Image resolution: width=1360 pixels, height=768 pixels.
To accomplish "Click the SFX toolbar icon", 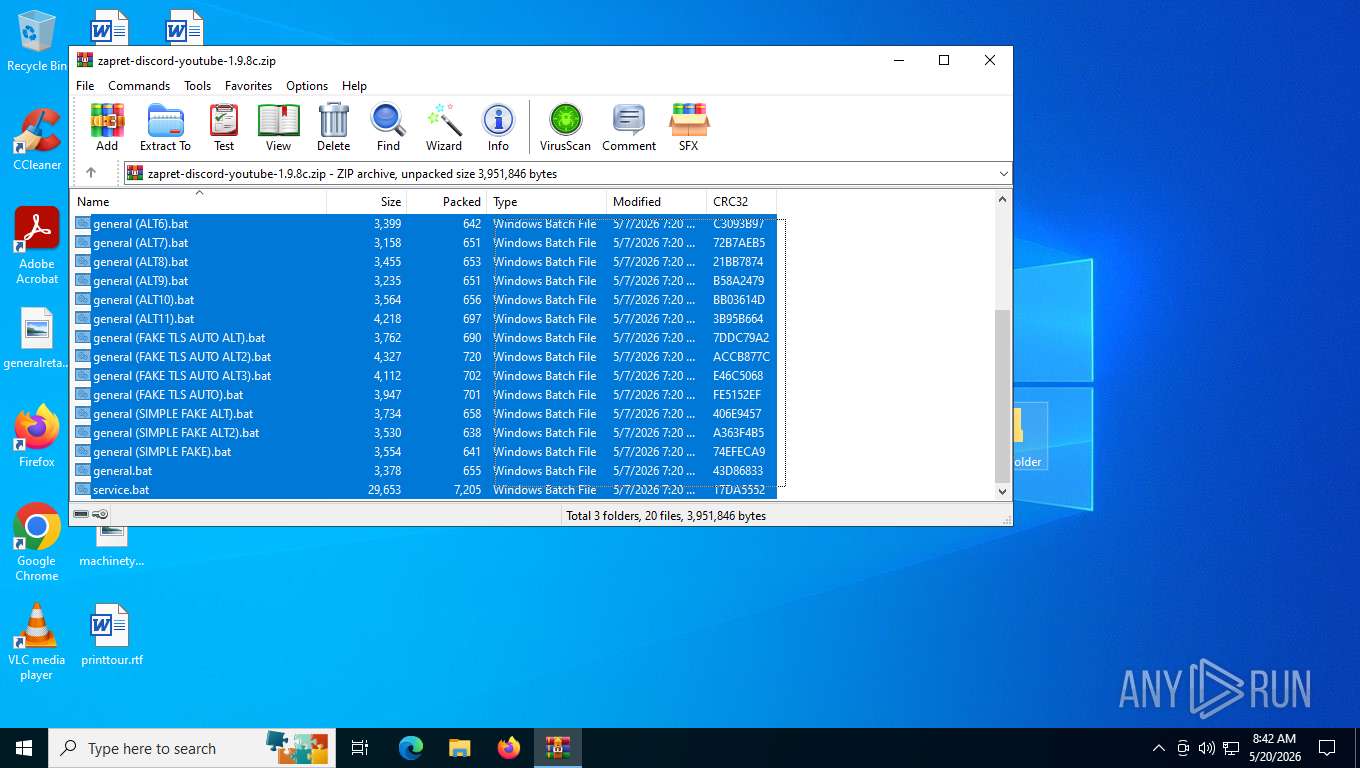I will point(689,127).
